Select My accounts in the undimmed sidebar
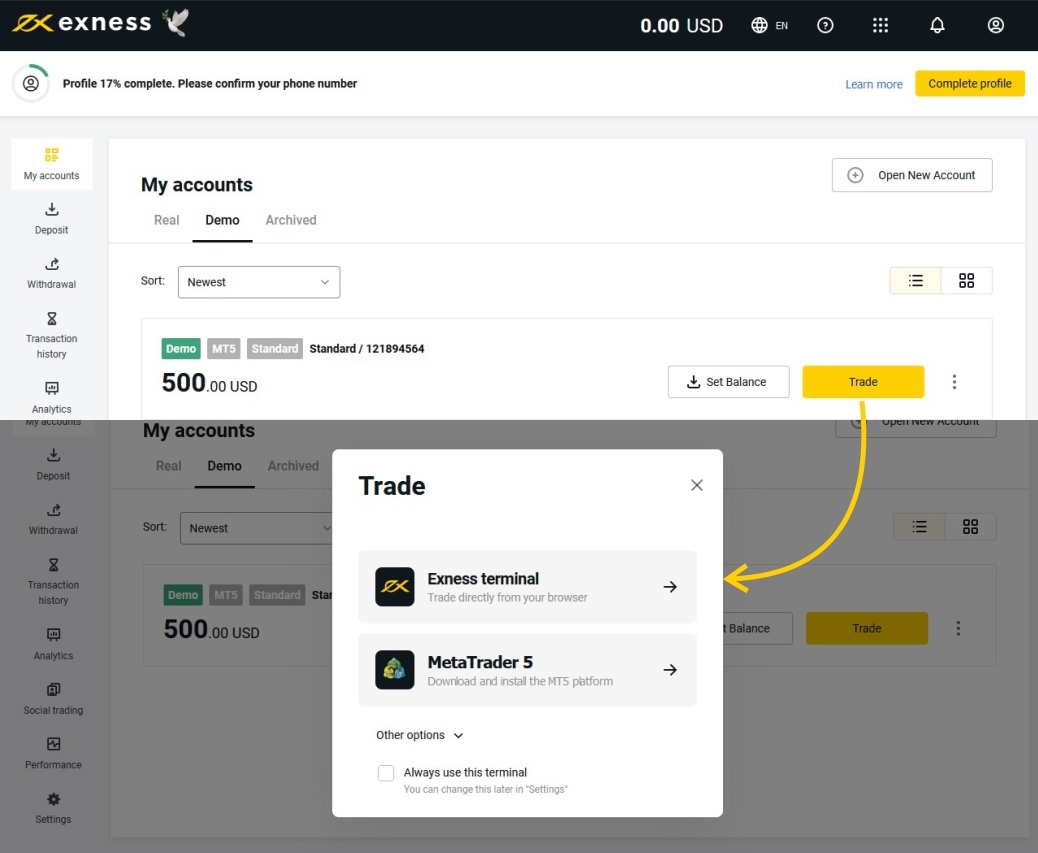The width and height of the screenshot is (1038, 853). coord(52,164)
